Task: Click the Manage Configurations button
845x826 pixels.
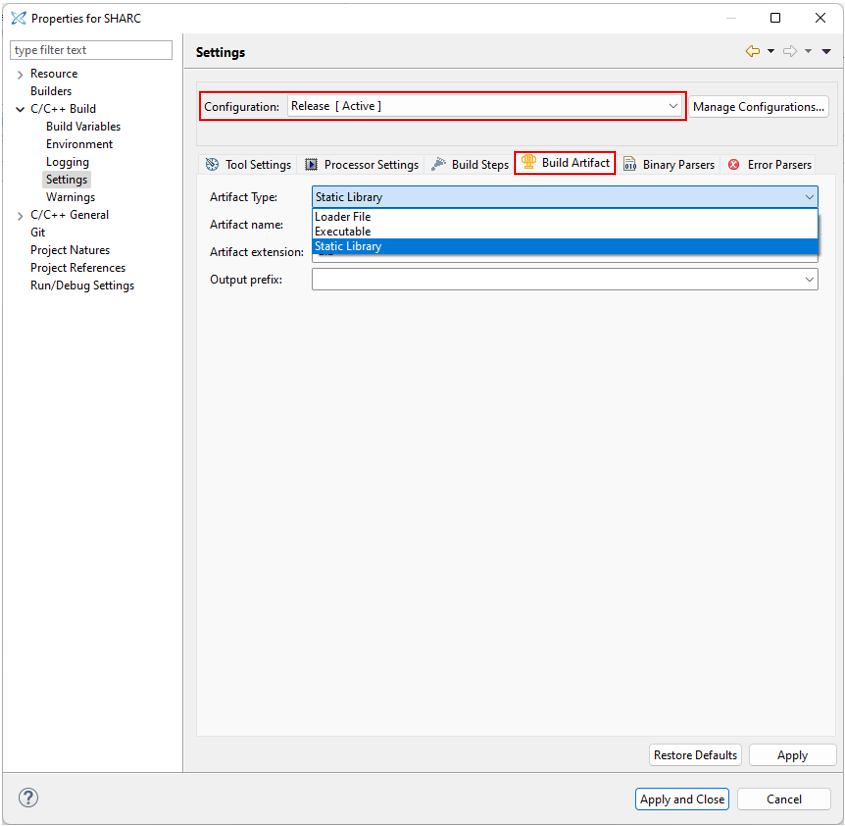Action: click(x=759, y=107)
